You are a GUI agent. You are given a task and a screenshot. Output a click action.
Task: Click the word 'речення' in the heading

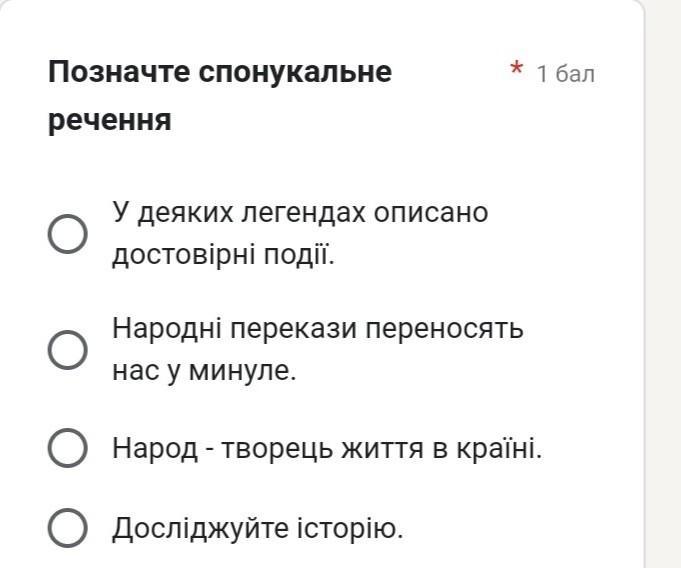110,120
